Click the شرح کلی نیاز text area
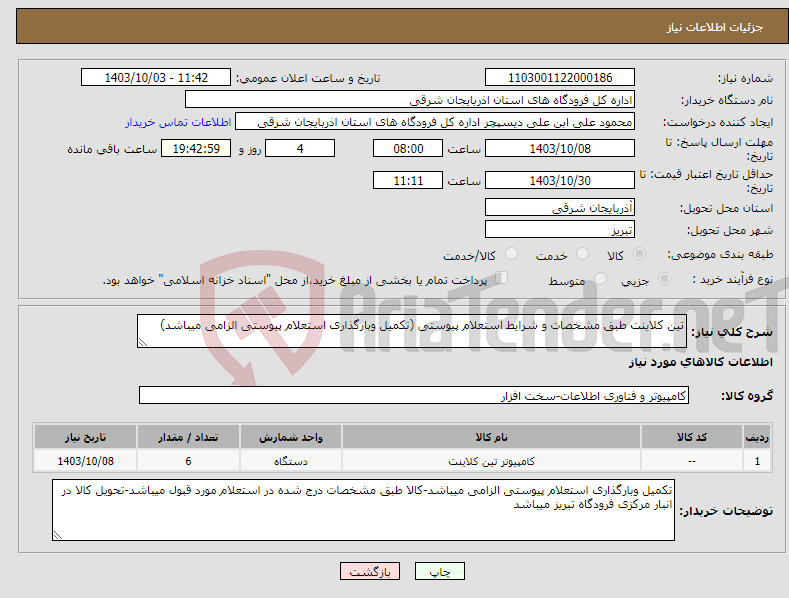Screen dimensions: 789x598 coord(412,331)
